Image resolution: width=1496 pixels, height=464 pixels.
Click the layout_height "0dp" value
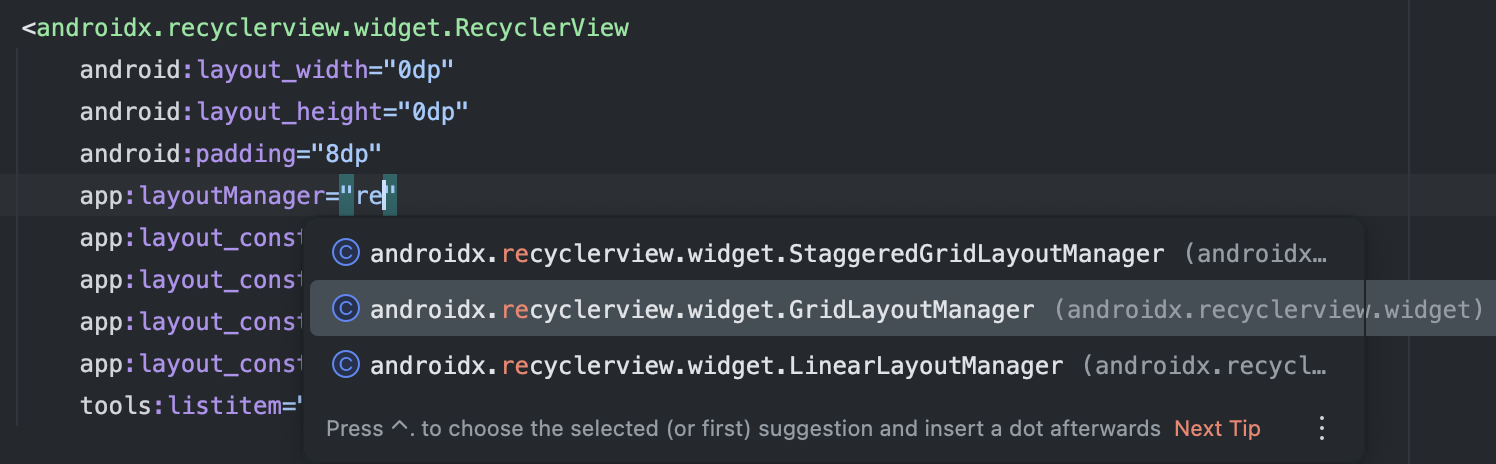click(434, 112)
